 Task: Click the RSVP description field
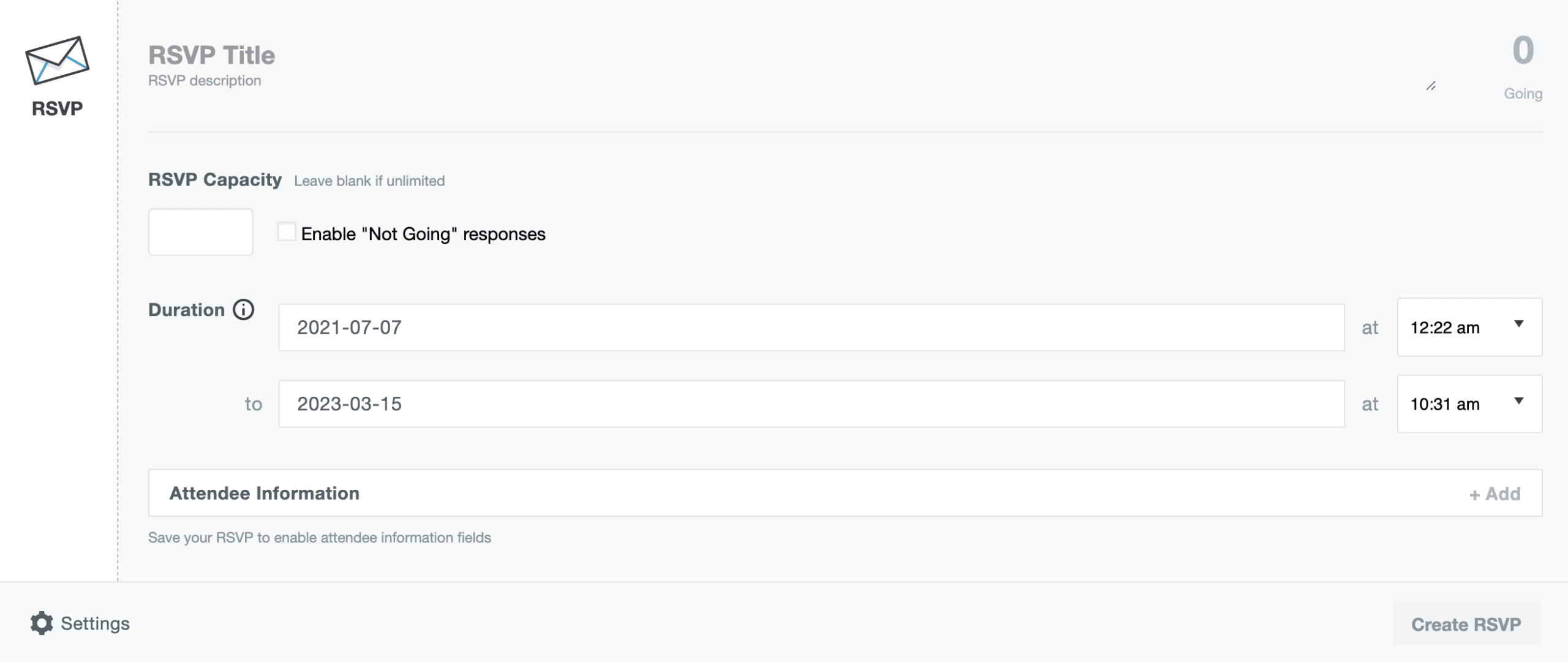[x=205, y=81]
